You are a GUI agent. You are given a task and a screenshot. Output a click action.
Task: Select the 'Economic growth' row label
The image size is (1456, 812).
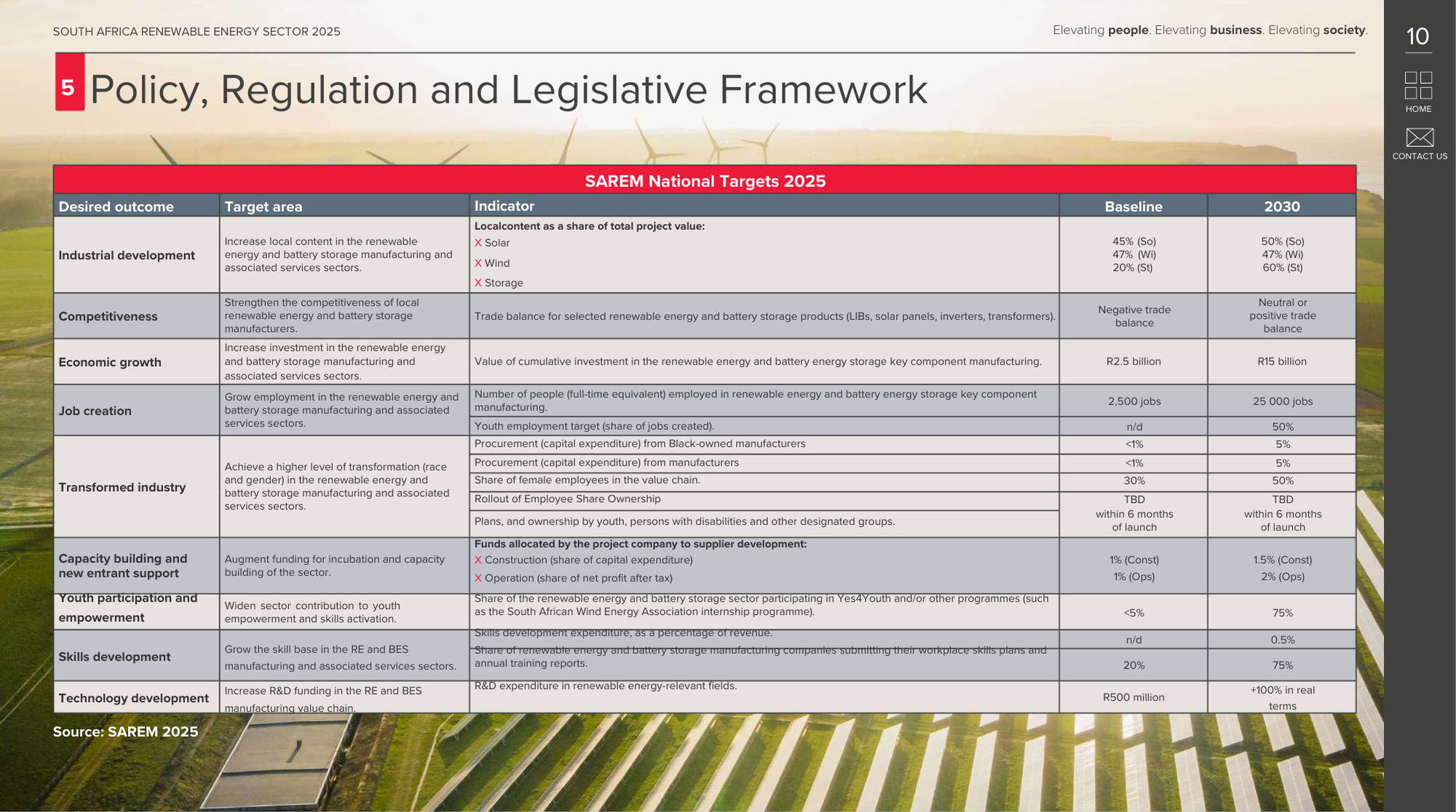pos(110,362)
